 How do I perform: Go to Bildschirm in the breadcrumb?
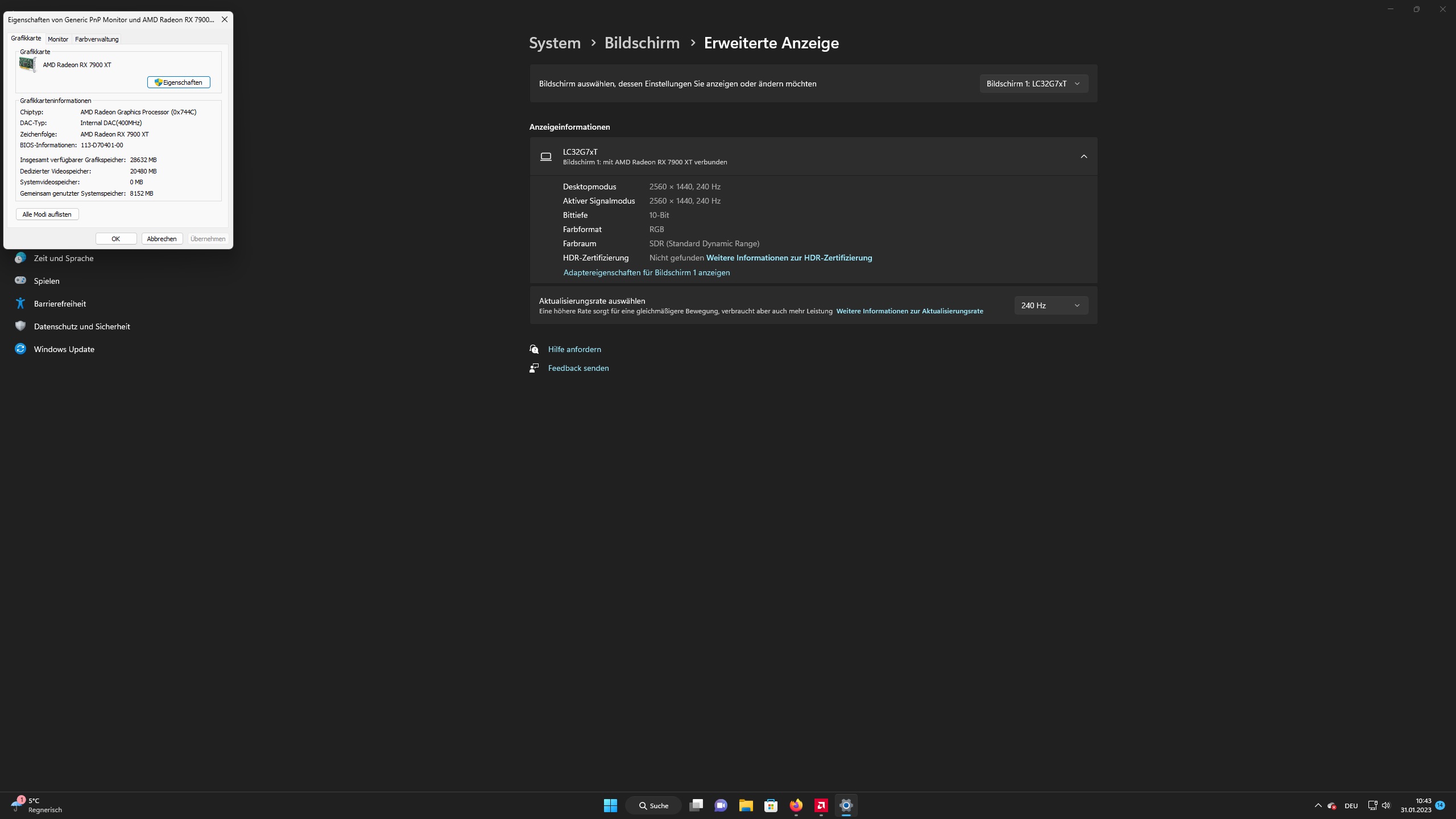click(642, 43)
